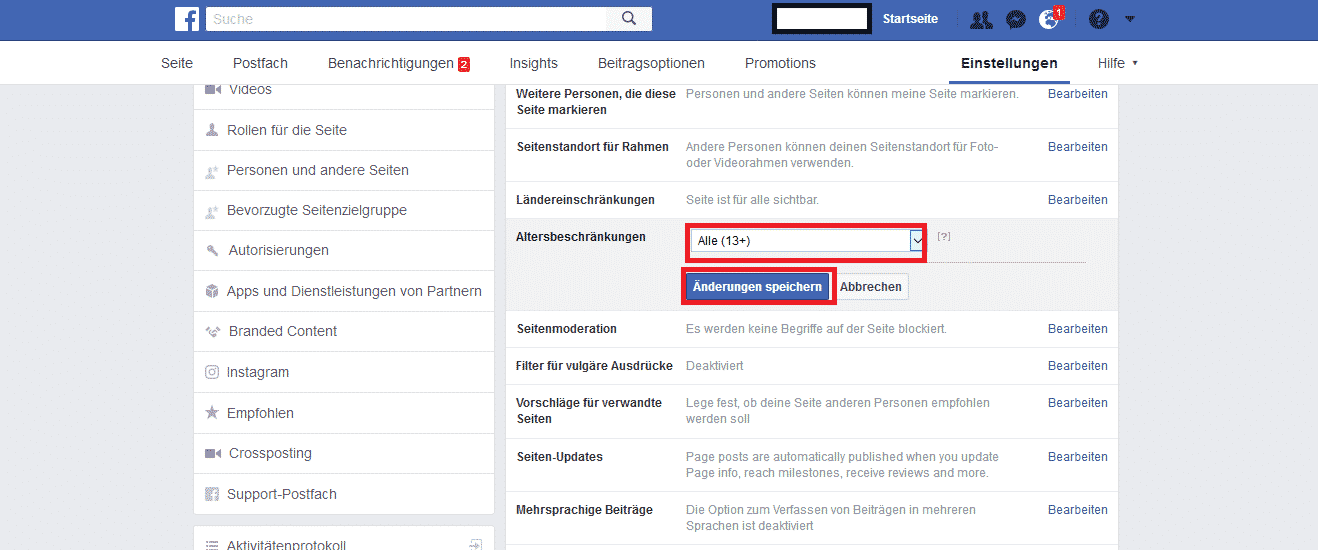Open the globe notifications icon
The height and width of the screenshot is (550, 1318).
click(1049, 19)
